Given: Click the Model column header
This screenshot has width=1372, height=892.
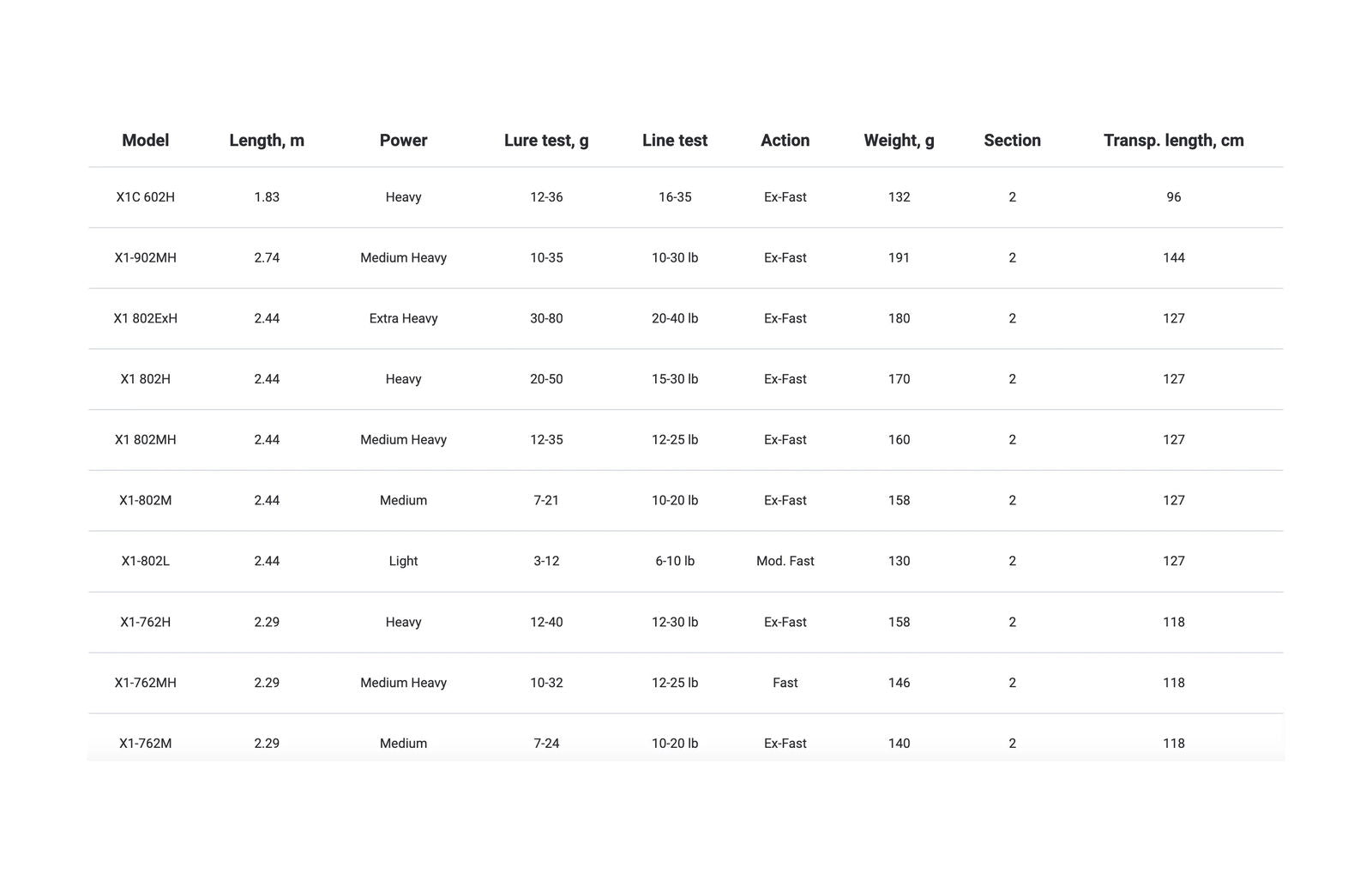Looking at the screenshot, I should coord(145,141).
